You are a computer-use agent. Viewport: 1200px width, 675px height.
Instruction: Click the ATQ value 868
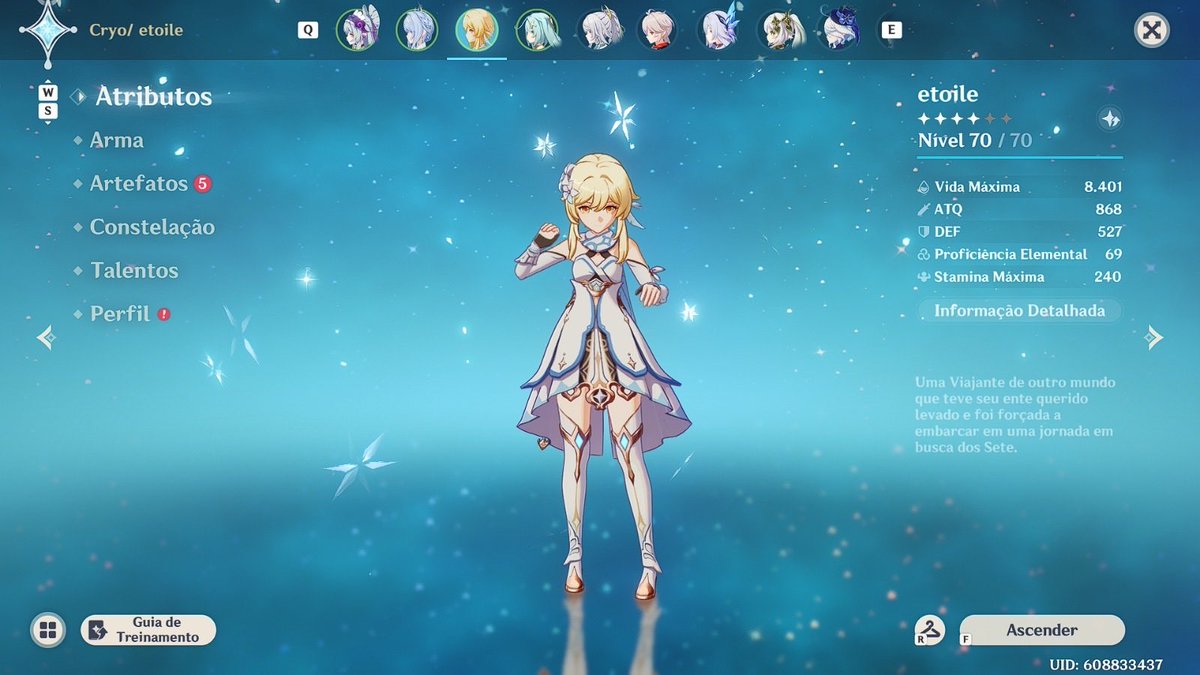pyautogui.click(x=1108, y=209)
